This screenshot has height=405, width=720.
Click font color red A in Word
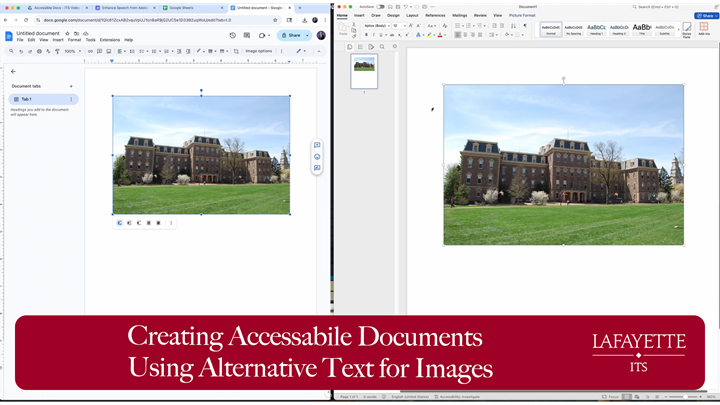(x=439, y=35)
